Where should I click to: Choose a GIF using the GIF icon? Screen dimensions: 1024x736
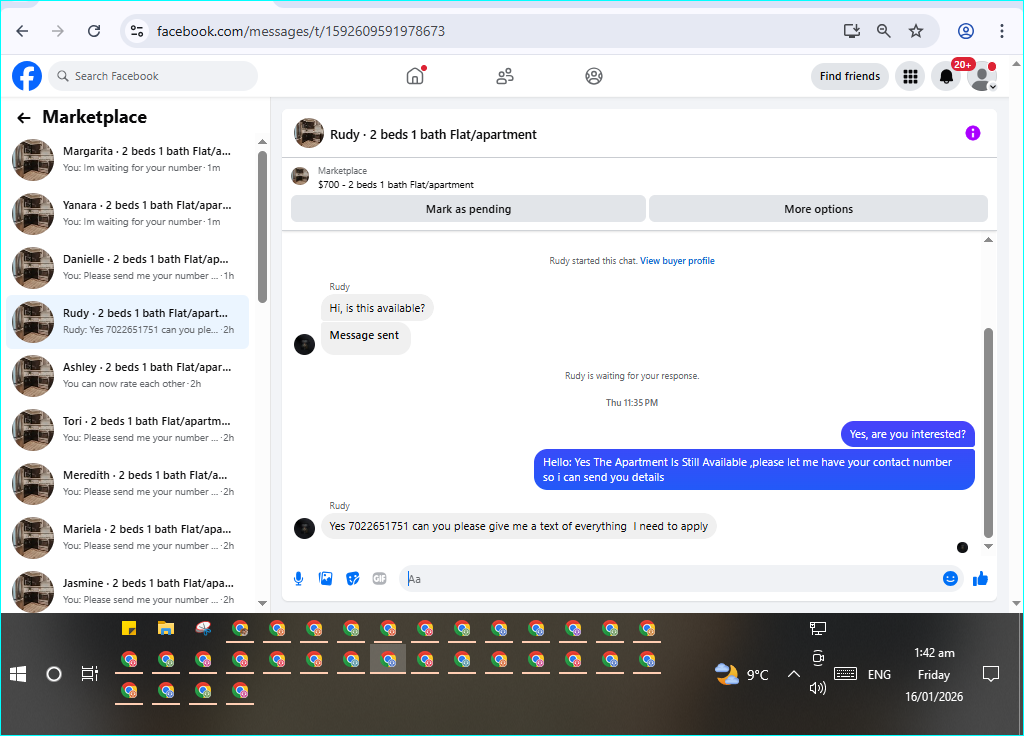click(x=379, y=579)
